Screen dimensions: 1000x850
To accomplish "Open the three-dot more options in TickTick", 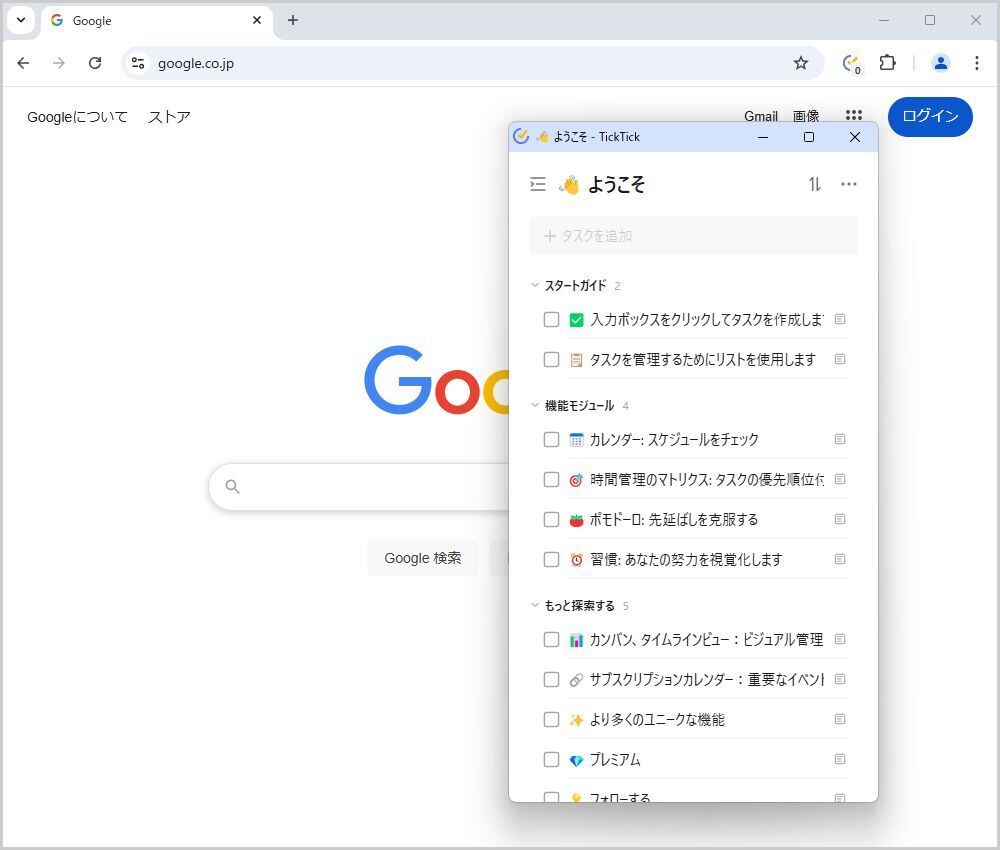I will (x=849, y=184).
